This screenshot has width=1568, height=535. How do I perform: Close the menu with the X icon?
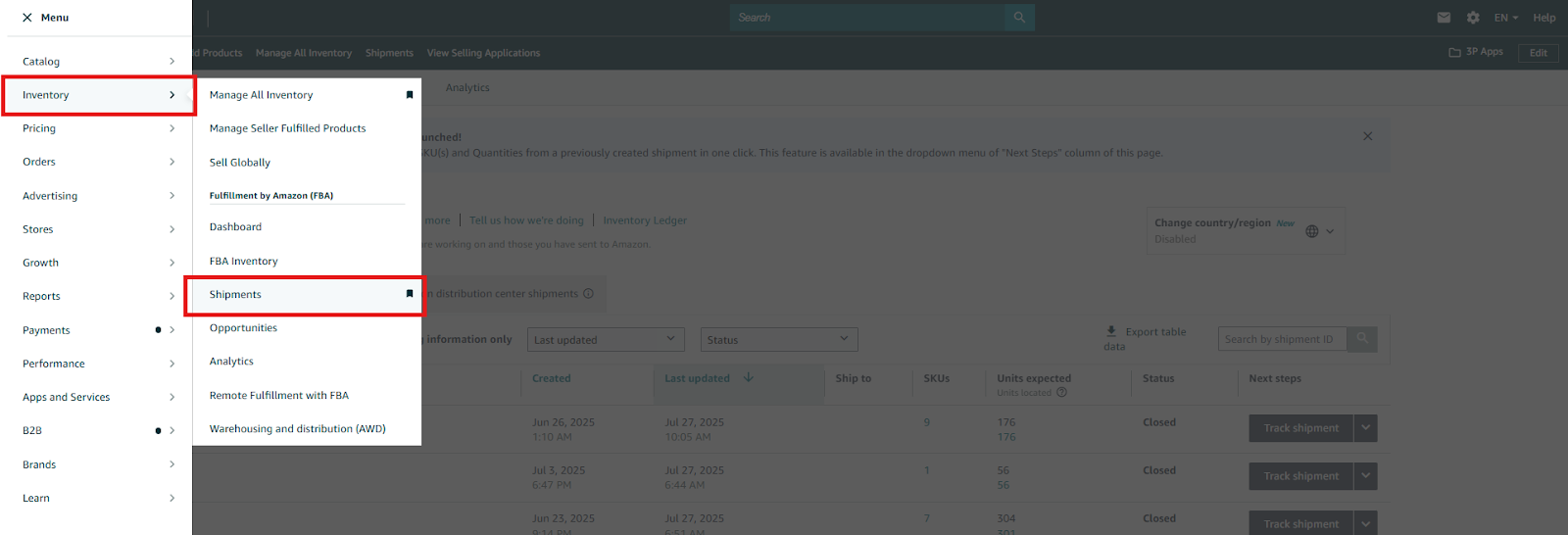pos(26,18)
